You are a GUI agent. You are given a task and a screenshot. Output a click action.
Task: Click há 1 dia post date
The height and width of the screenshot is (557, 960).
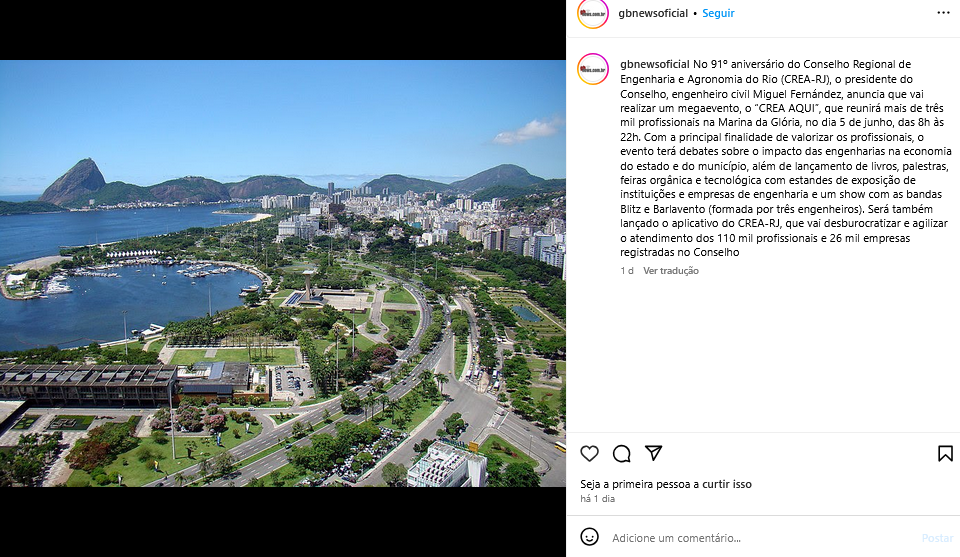[x=598, y=499]
